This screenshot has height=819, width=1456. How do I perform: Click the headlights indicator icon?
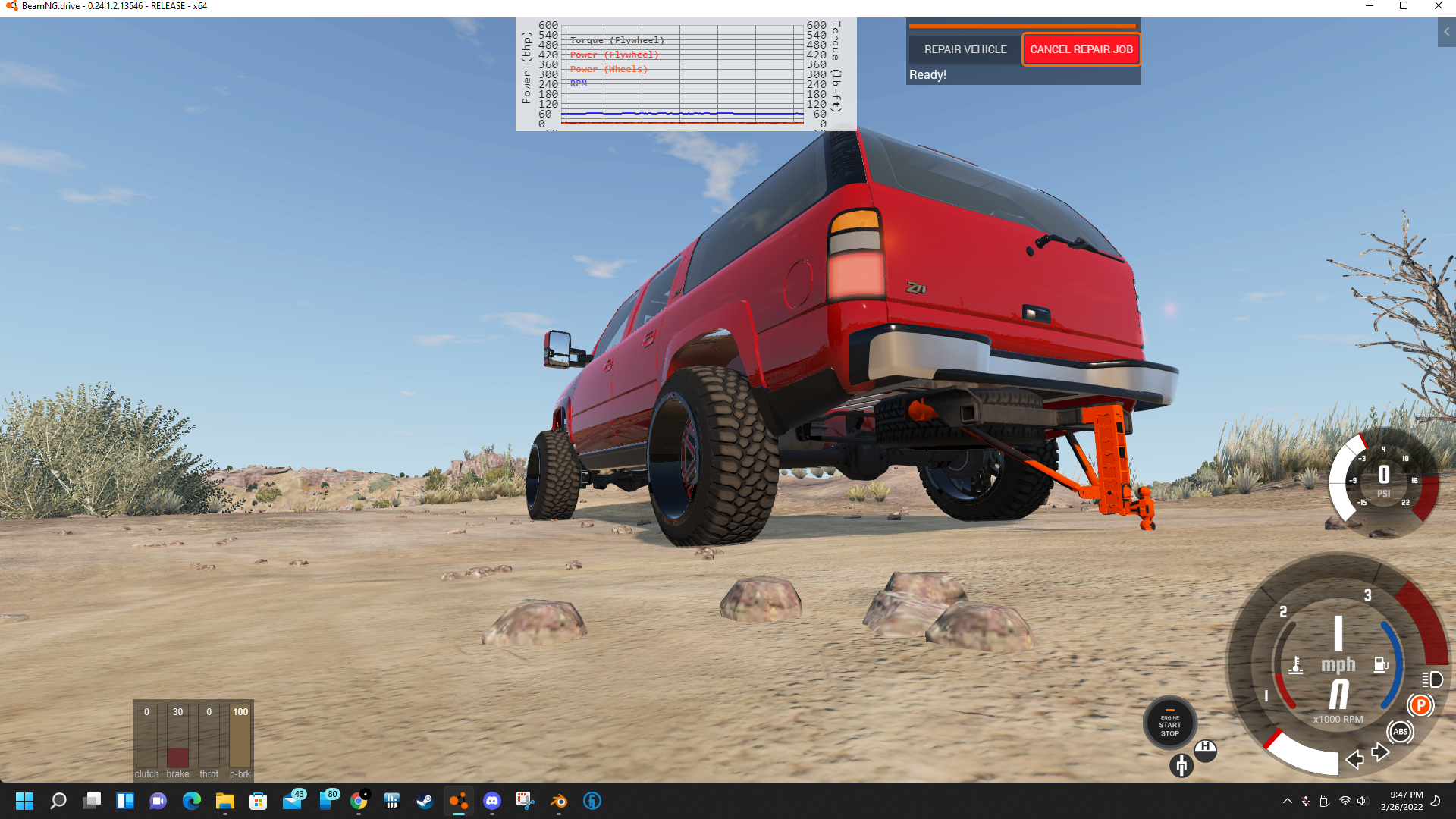pyautogui.click(x=1432, y=679)
